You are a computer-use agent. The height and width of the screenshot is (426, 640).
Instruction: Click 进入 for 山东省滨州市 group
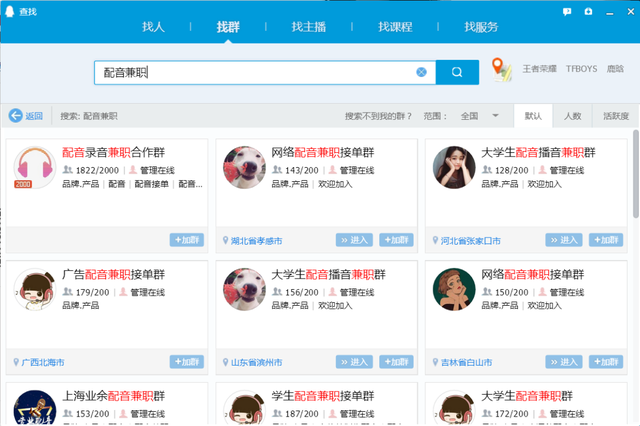point(354,362)
